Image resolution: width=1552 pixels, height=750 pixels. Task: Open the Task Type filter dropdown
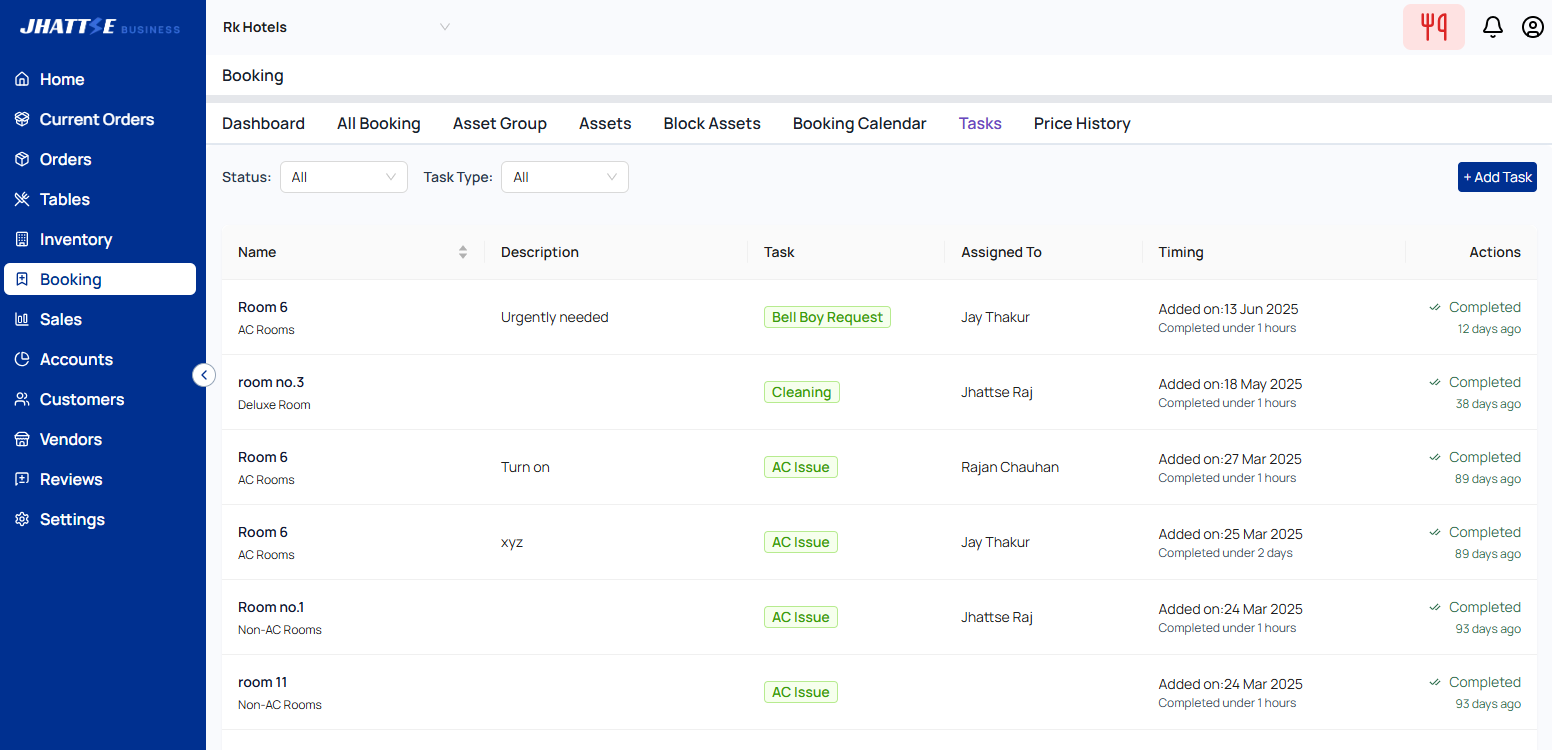click(x=564, y=177)
